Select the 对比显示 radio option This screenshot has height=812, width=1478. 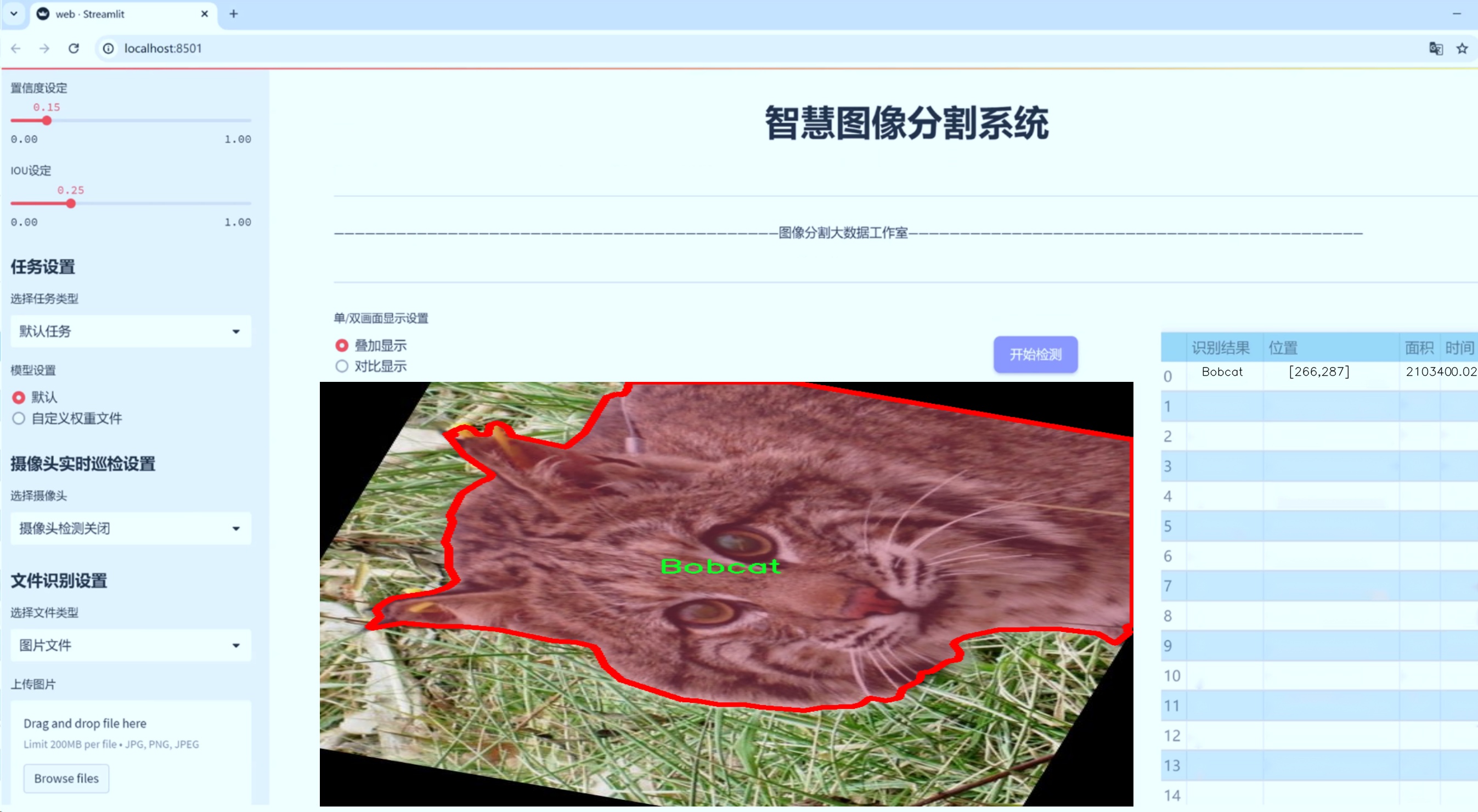click(342, 366)
